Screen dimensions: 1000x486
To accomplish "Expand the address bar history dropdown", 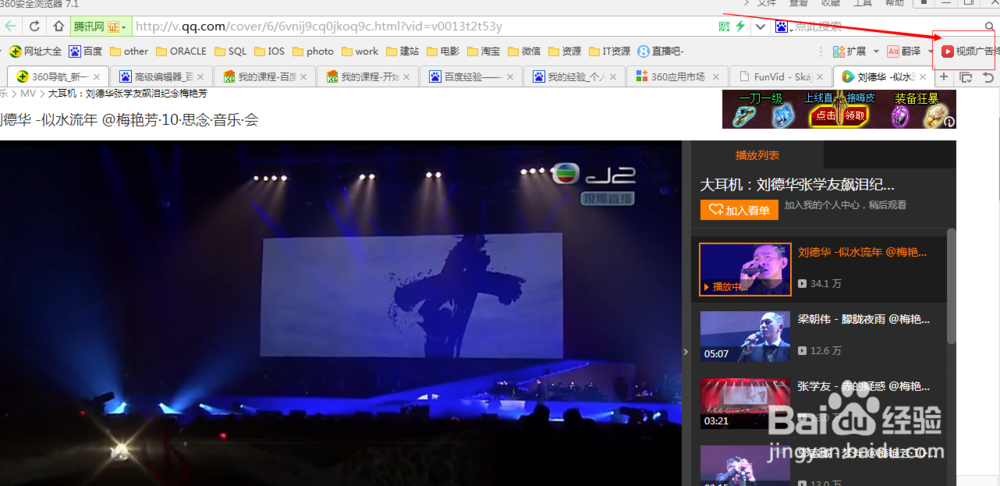I will pyautogui.click(x=760, y=27).
